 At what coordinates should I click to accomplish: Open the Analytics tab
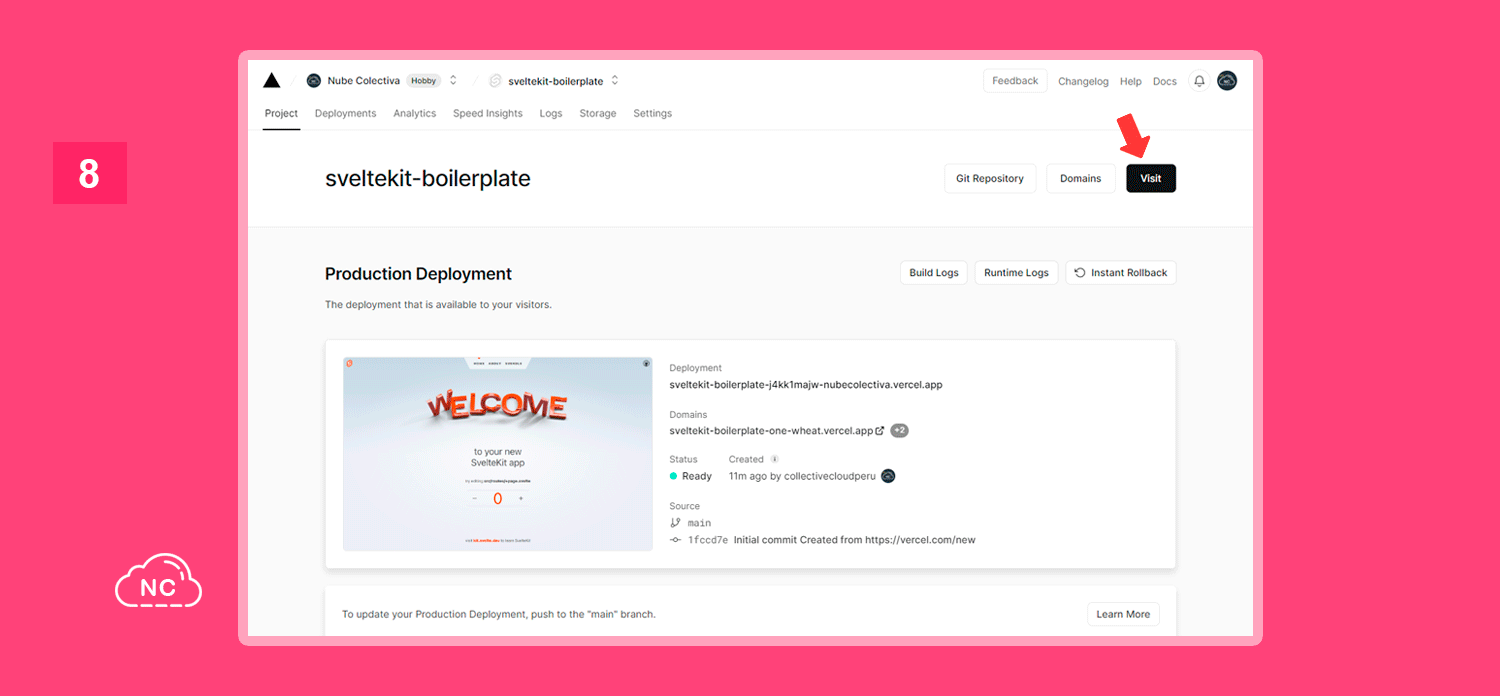(415, 114)
